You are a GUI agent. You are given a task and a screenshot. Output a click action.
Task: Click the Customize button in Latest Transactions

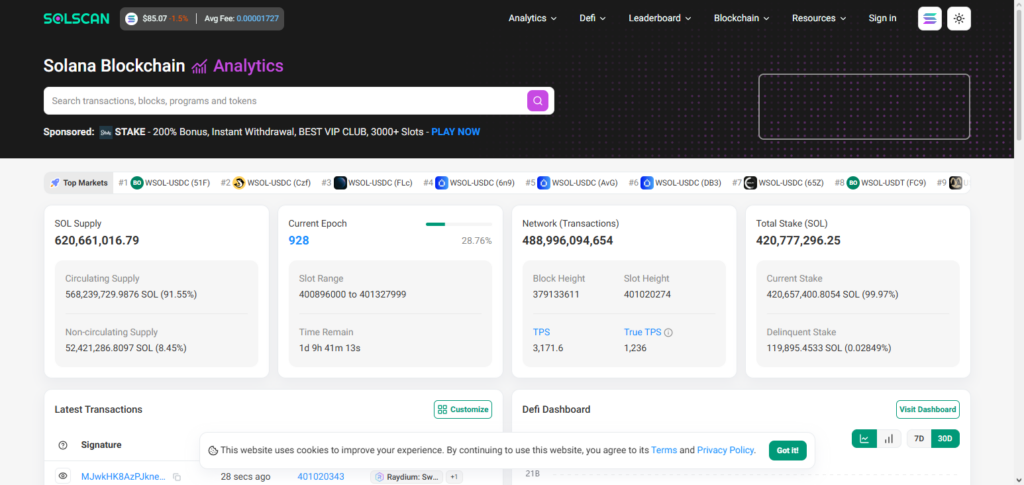click(x=463, y=409)
